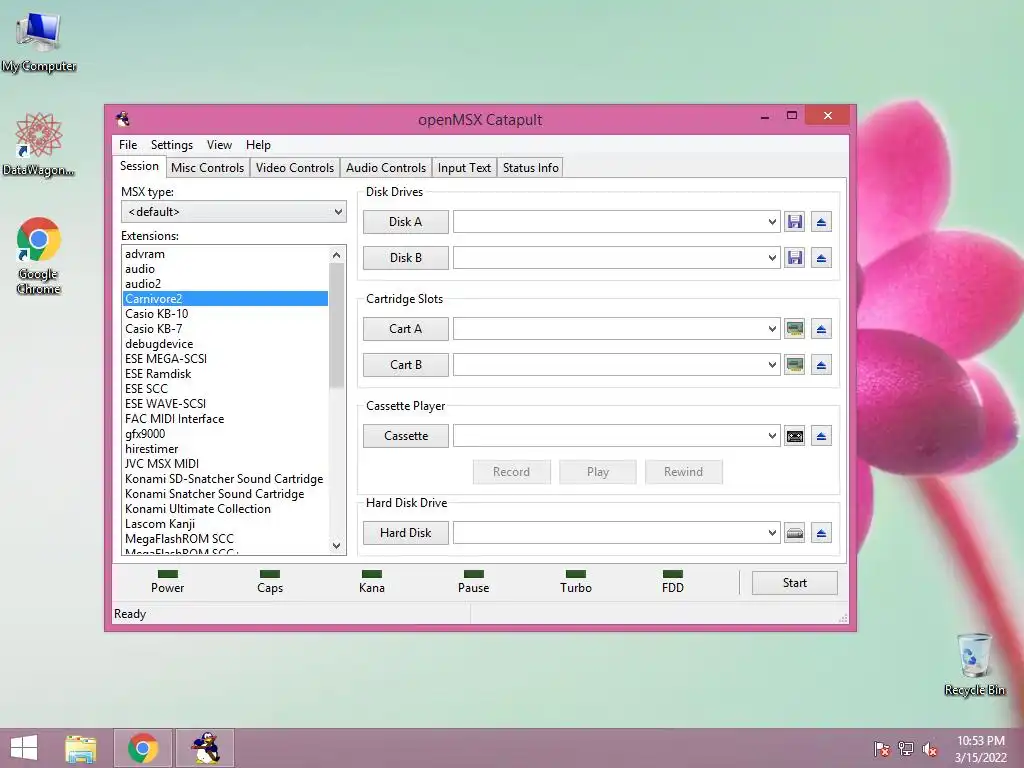Open the Settings menu
Viewport: 1024px width, 768px height.
click(172, 145)
